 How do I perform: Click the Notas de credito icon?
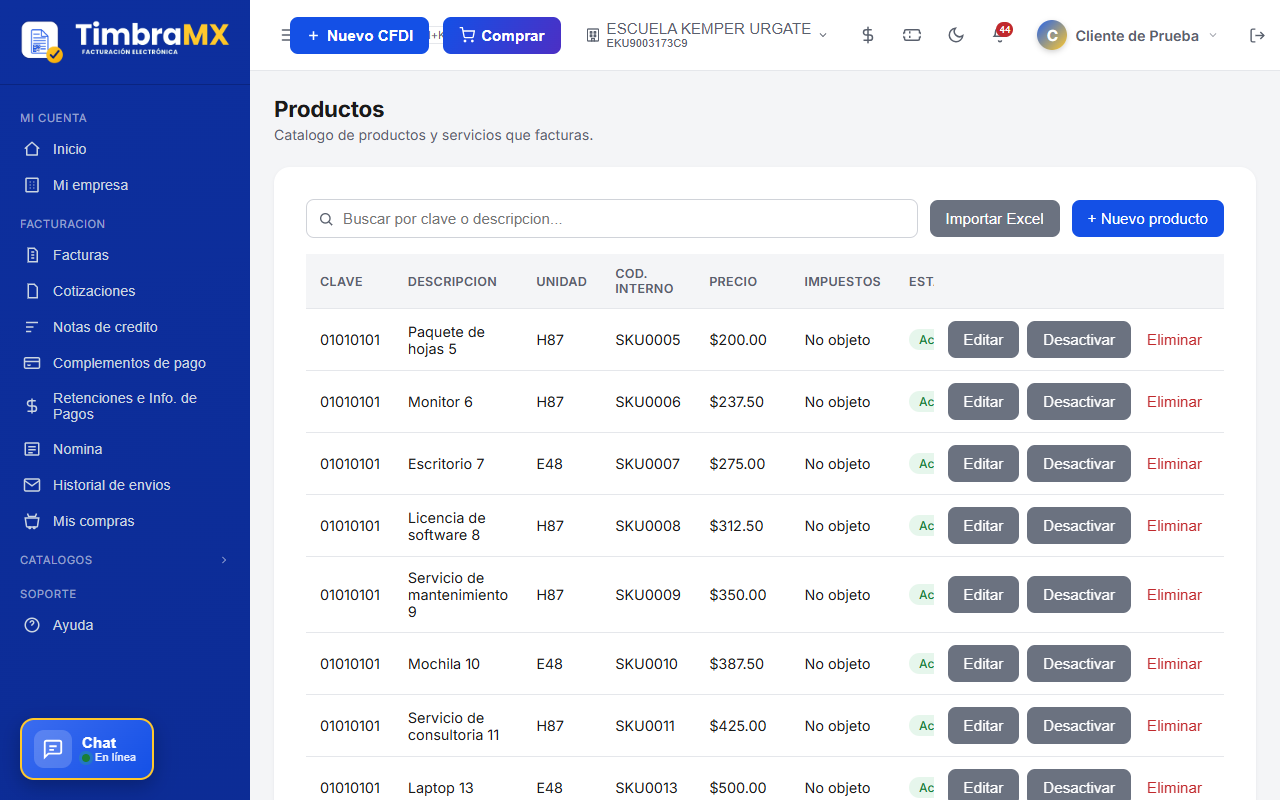[32, 327]
